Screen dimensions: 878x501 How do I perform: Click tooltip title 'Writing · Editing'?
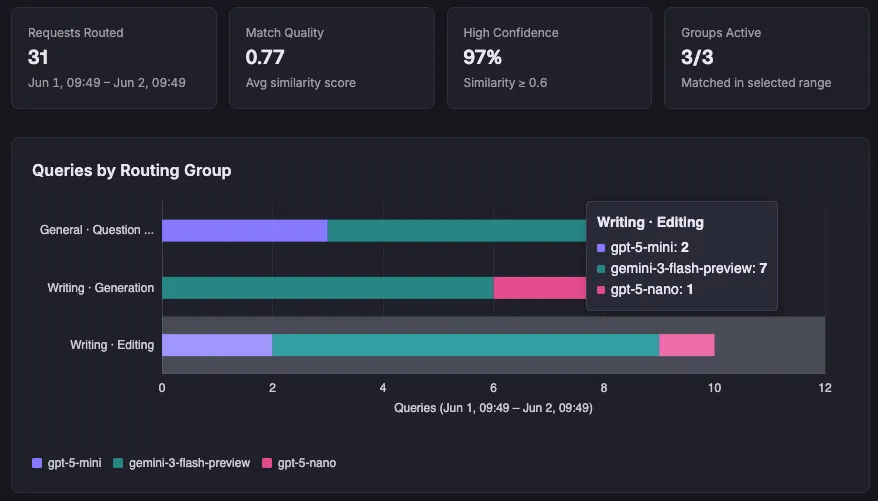(650, 222)
